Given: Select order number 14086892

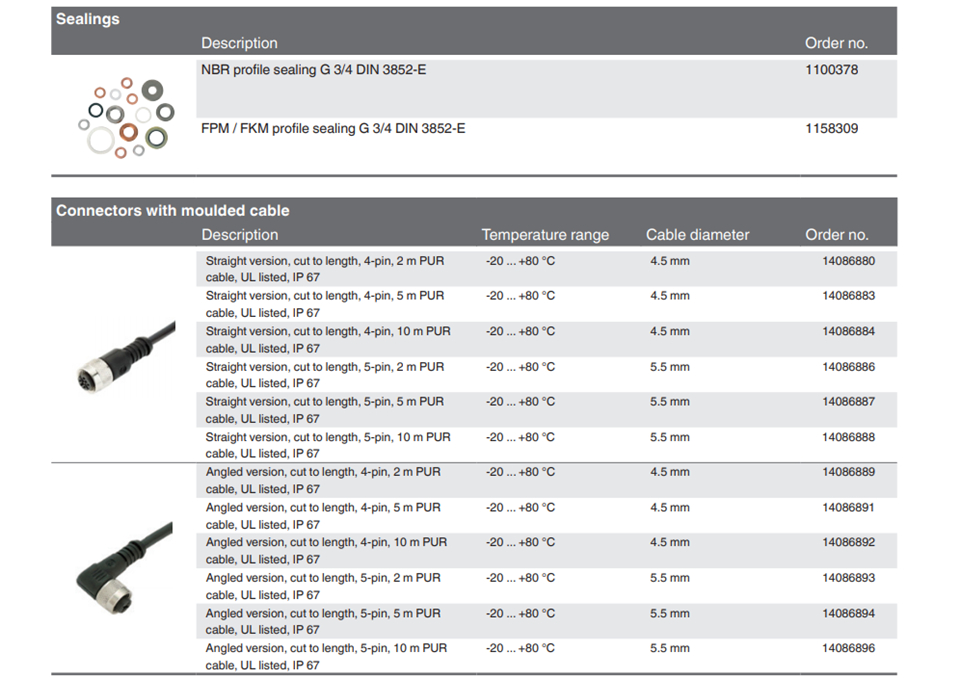Looking at the screenshot, I should click(849, 543).
